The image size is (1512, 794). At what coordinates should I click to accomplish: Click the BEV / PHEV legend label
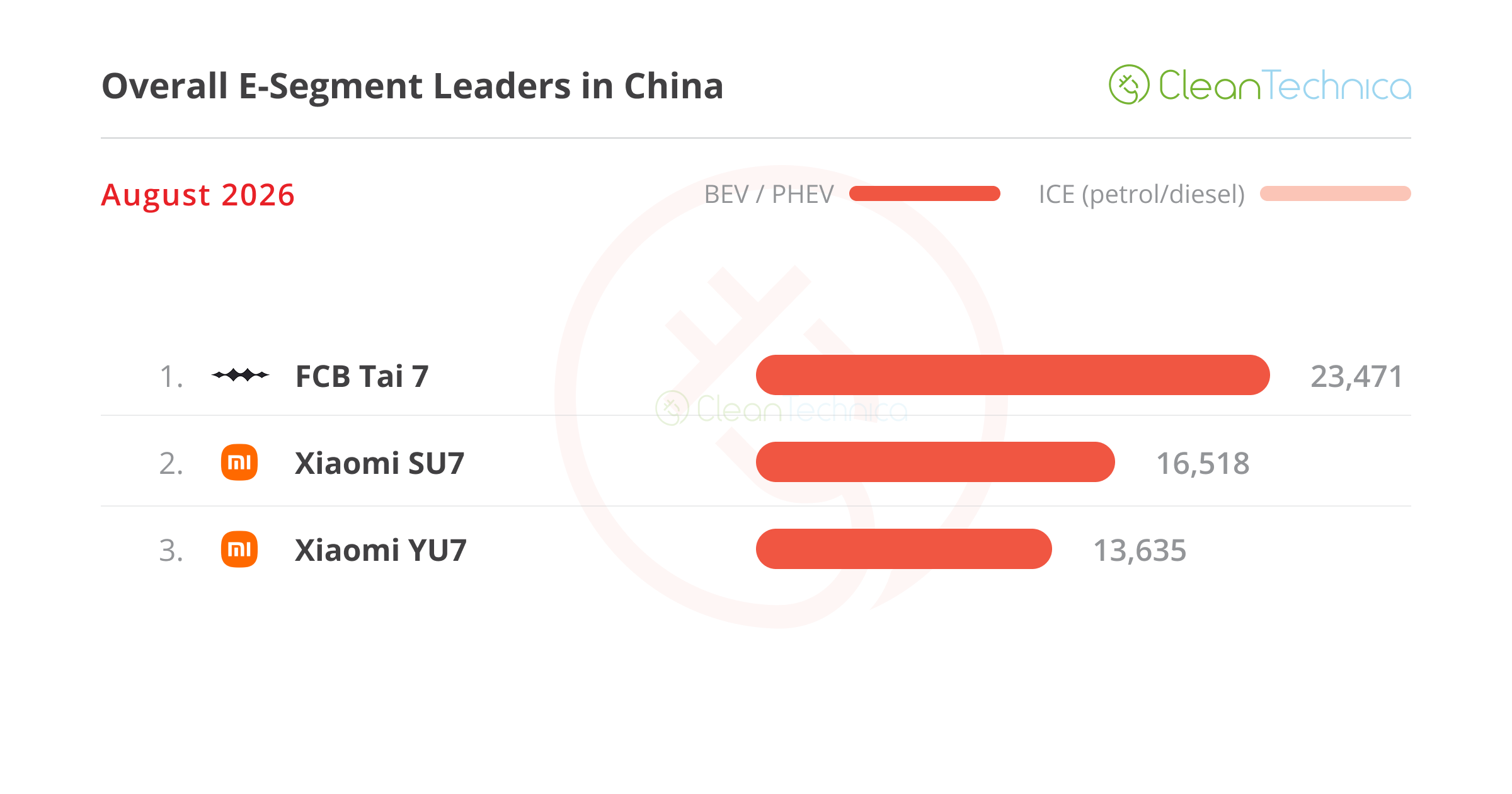point(769,195)
